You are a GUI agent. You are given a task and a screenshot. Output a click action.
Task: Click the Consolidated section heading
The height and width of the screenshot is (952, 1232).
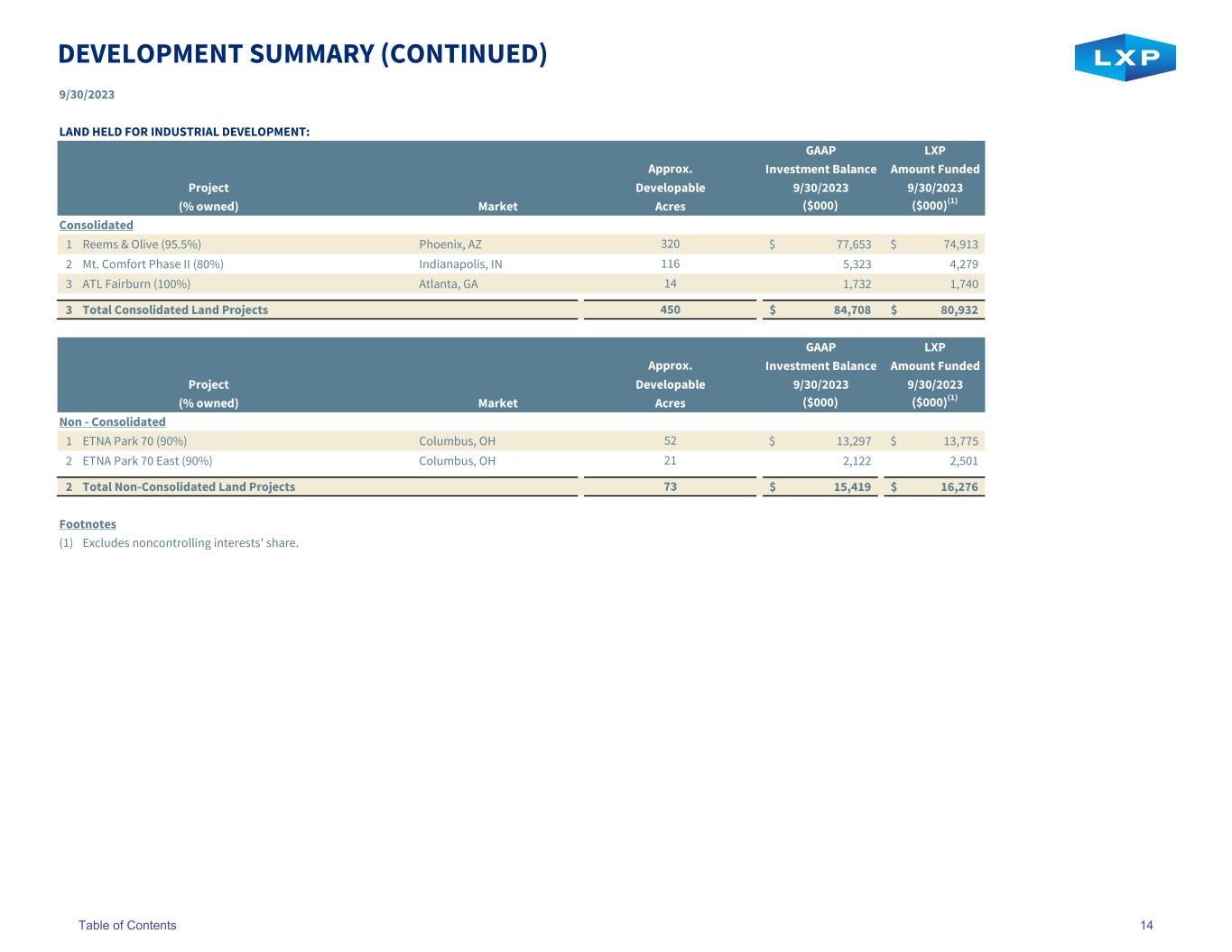(96, 226)
